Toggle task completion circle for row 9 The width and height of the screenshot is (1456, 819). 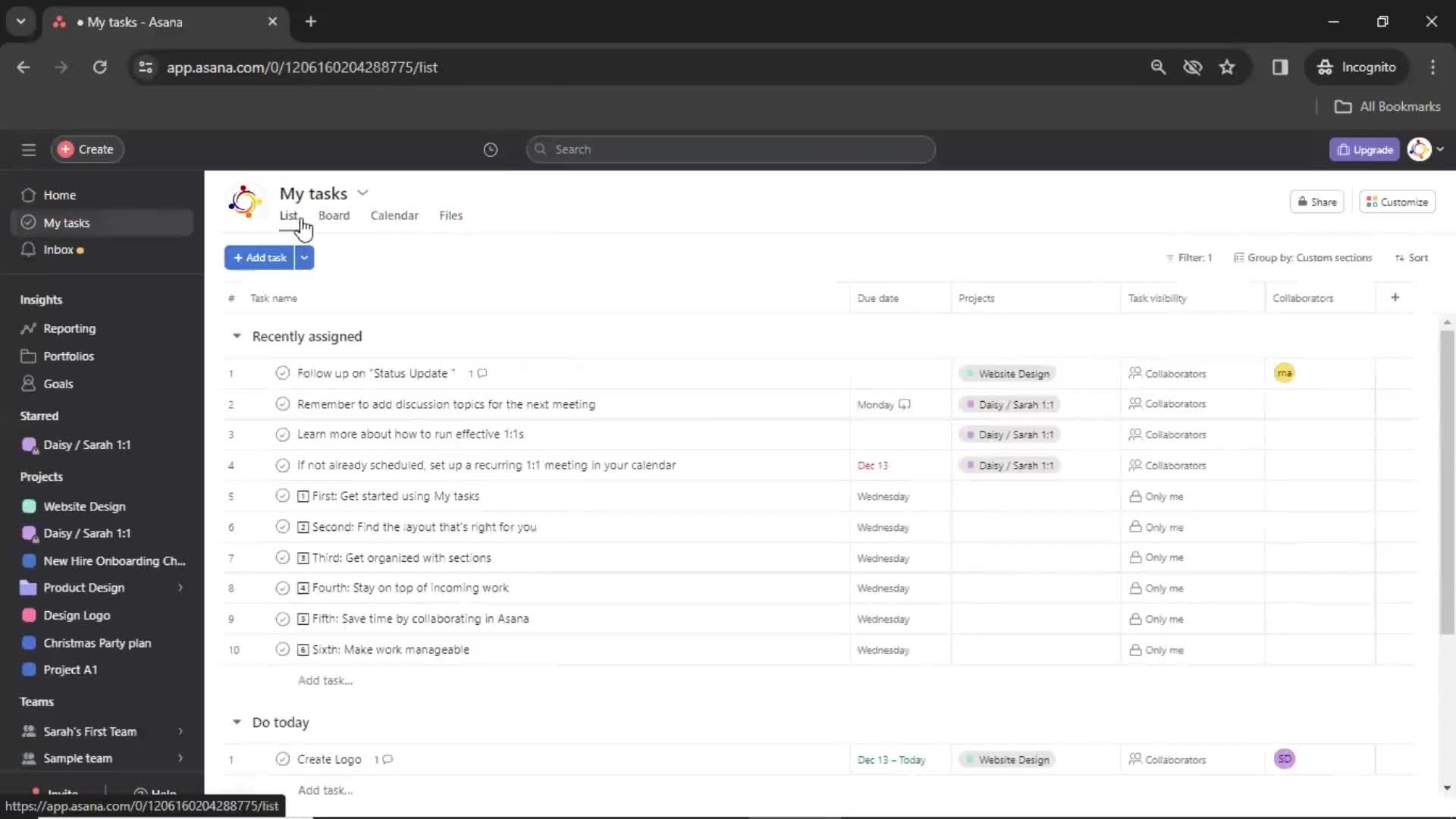pyautogui.click(x=281, y=618)
